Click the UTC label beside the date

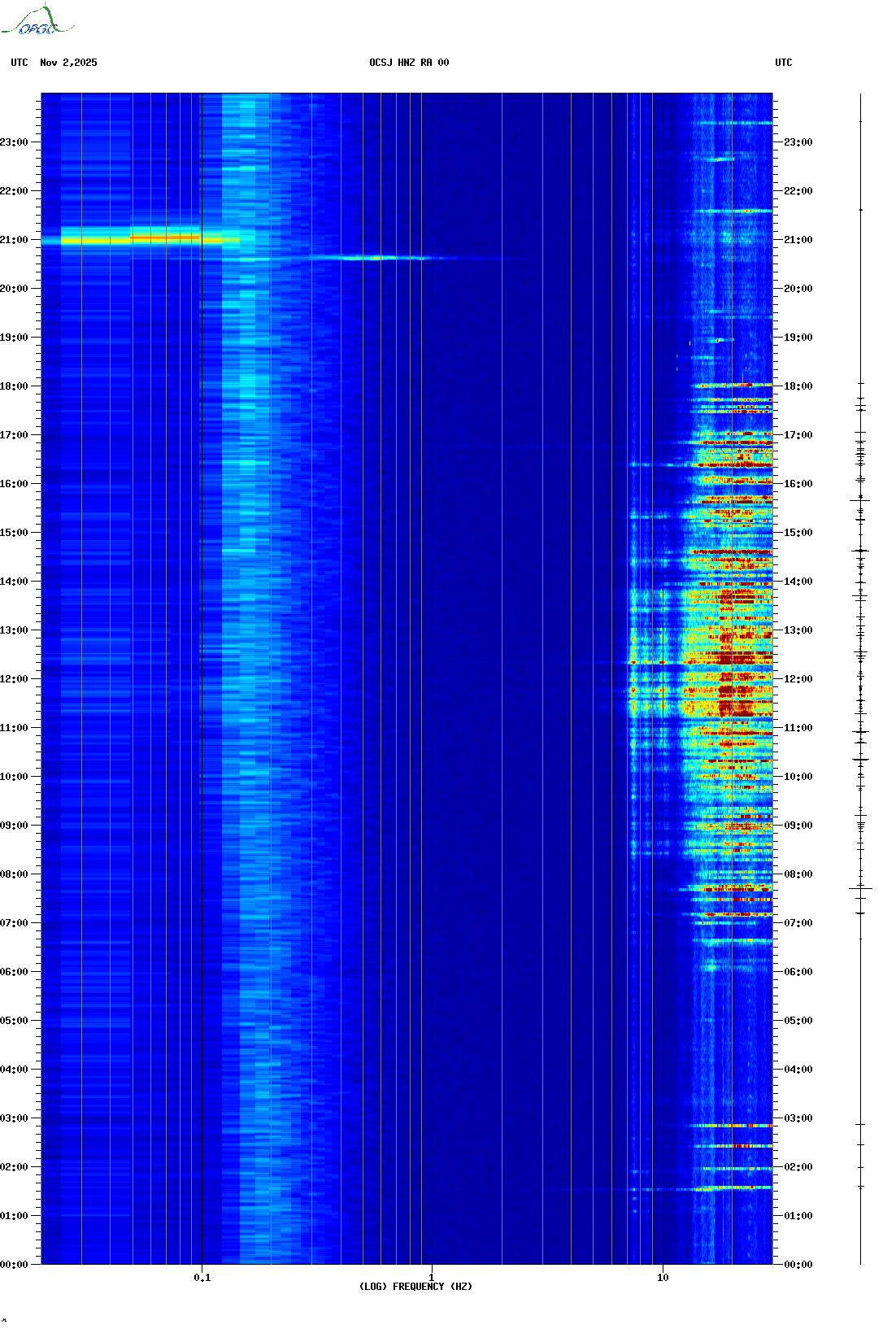pos(20,63)
